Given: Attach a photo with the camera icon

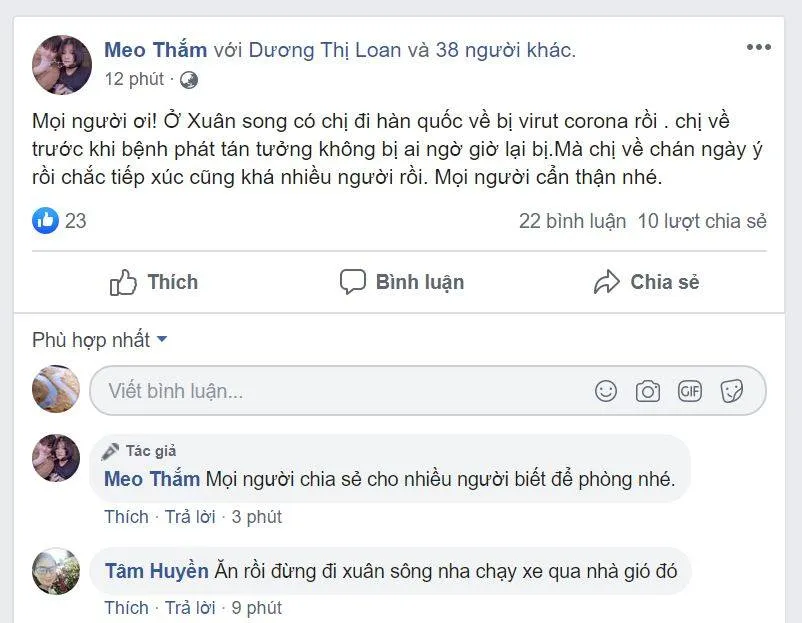Looking at the screenshot, I should click(x=648, y=391).
